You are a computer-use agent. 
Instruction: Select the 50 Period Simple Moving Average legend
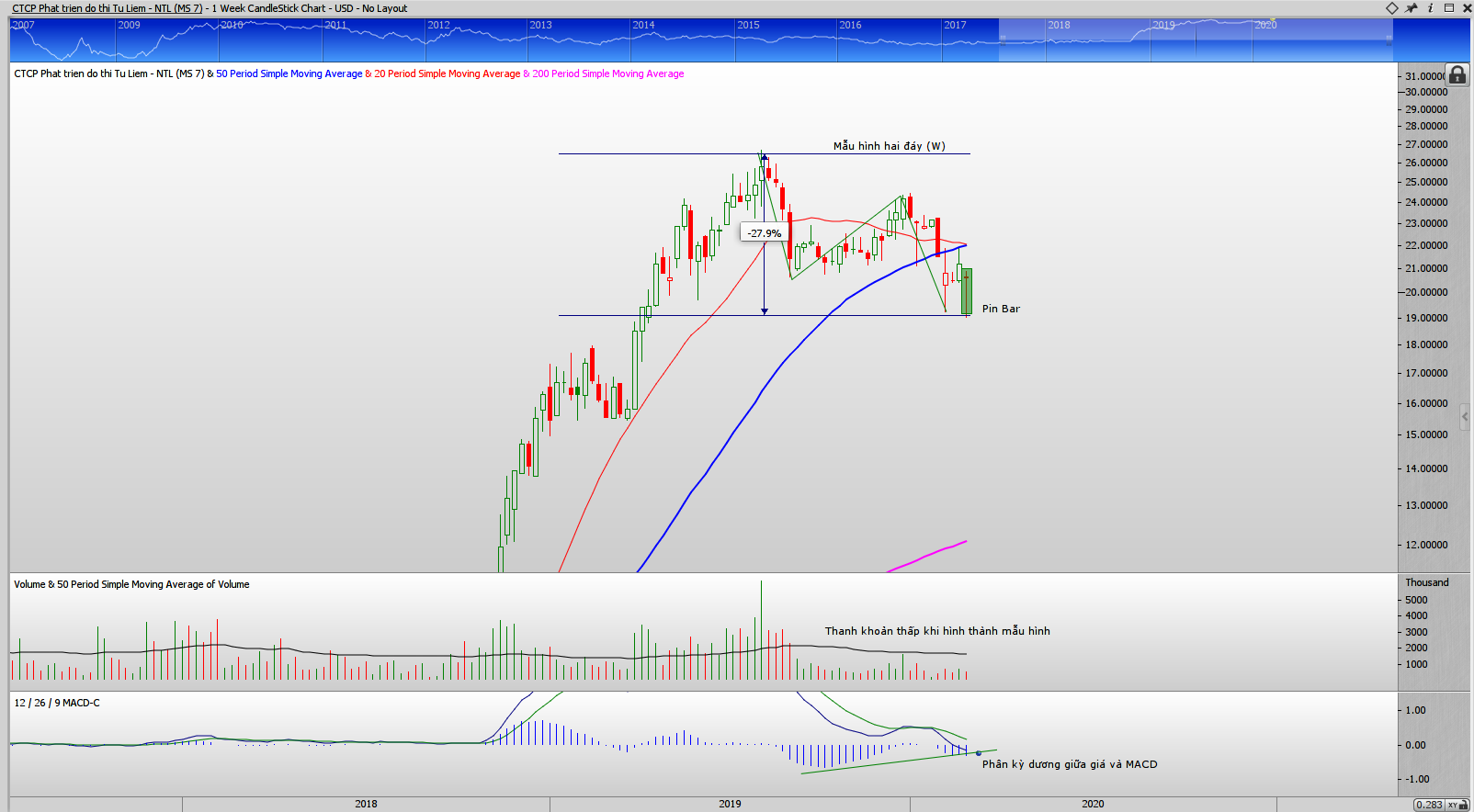point(289,73)
